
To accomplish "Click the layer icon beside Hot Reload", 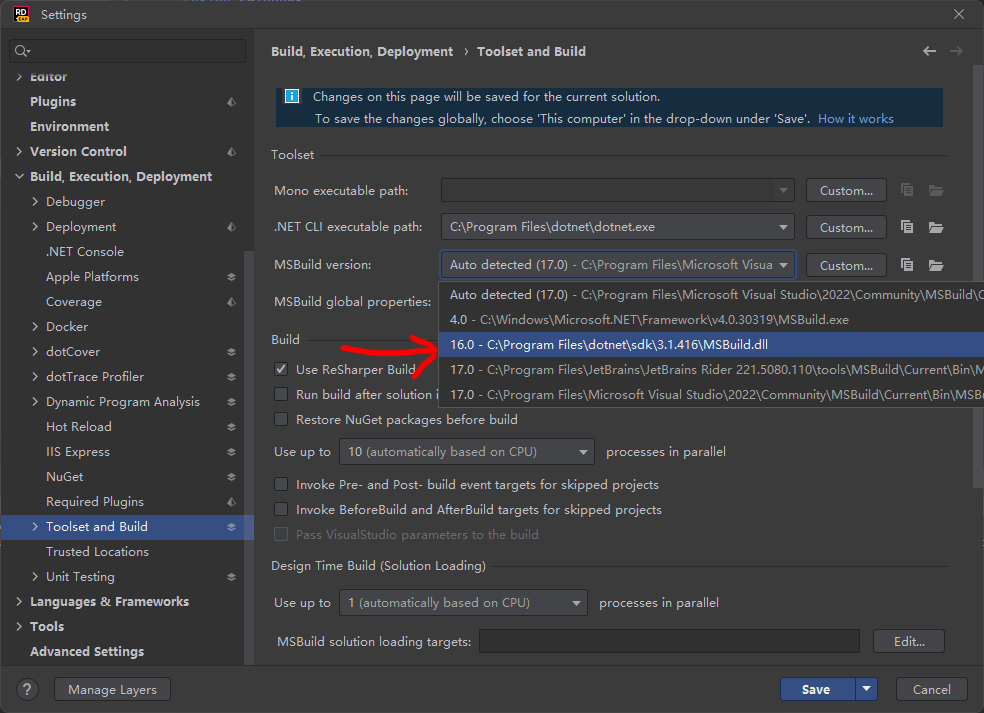I will tap(232, 427).
